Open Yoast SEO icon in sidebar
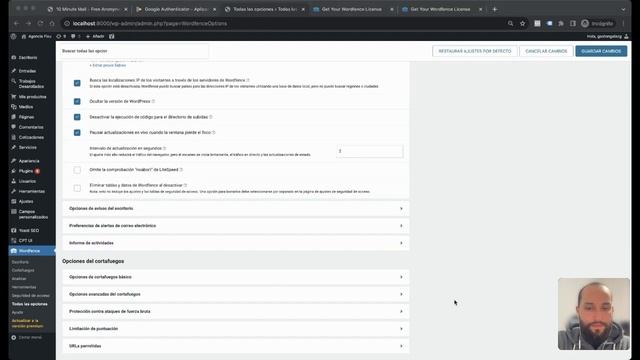 (x=13, y=231)
